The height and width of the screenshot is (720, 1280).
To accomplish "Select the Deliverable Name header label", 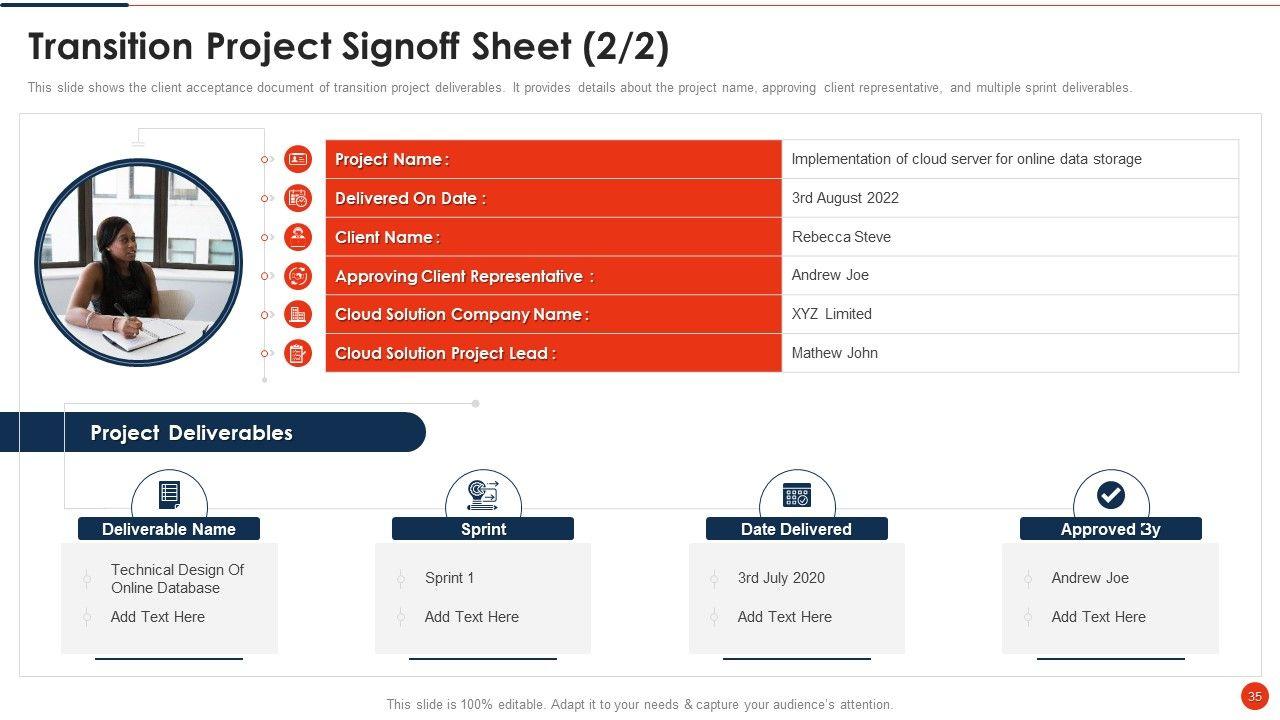I will 169,529.
